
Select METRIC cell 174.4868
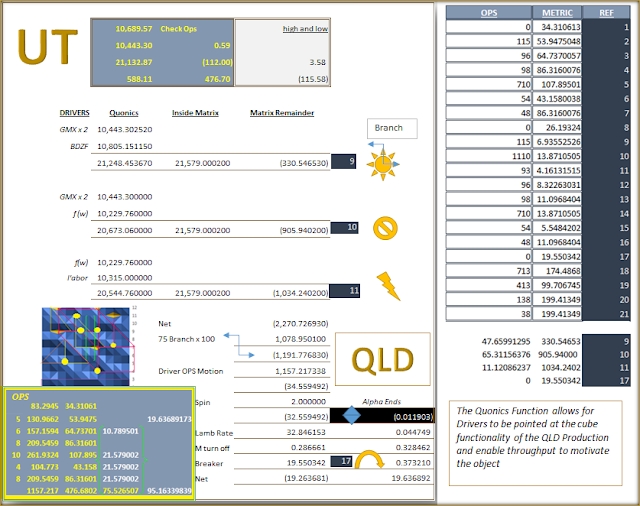point(557,271)
